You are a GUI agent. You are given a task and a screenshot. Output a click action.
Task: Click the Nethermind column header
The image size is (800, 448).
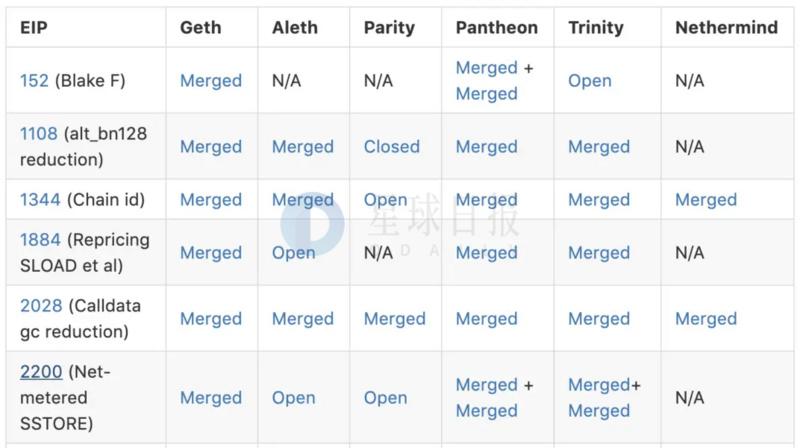point(726,28)
